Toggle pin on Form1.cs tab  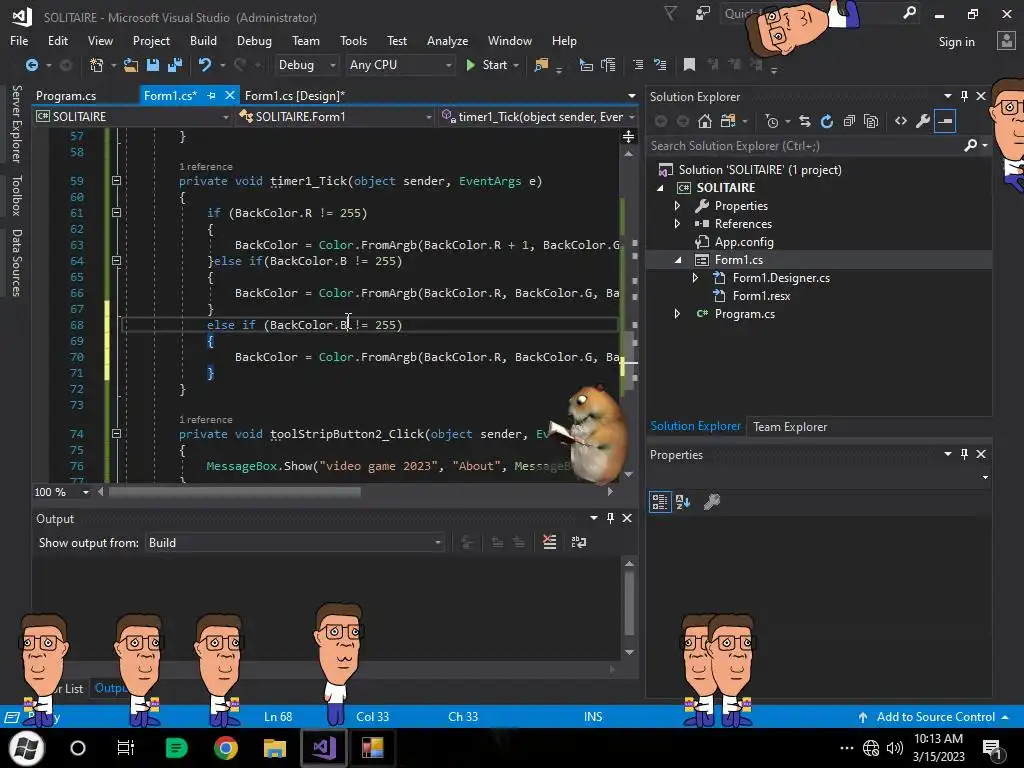point(212,95)
